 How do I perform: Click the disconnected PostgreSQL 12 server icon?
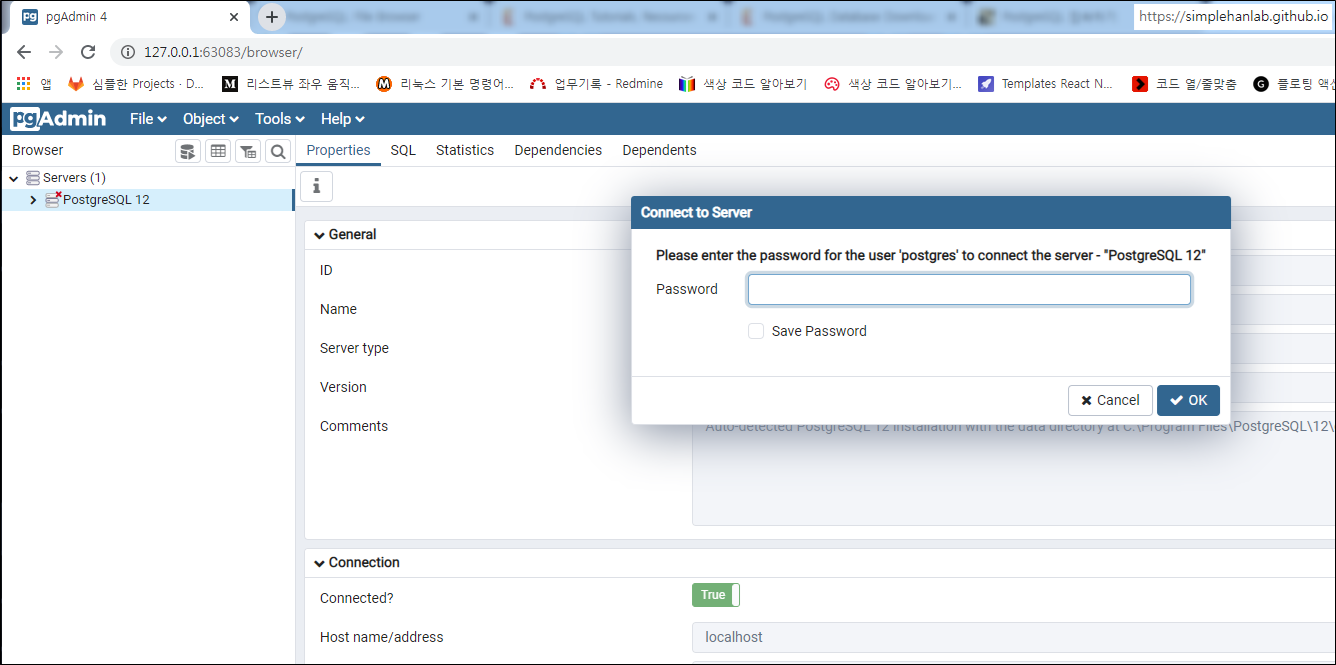53,200
